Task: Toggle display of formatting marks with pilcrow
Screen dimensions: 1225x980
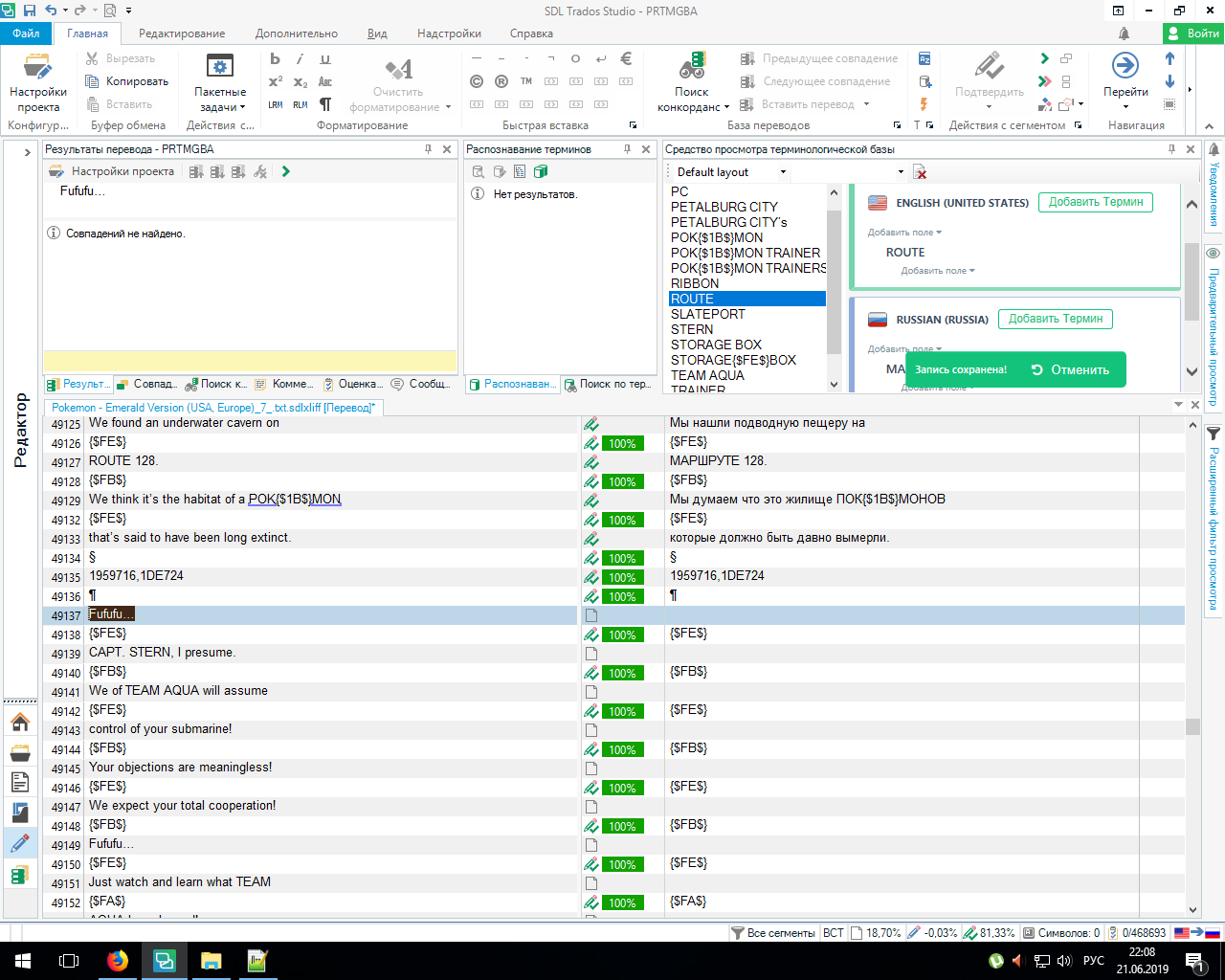Action: click(325, 104)
